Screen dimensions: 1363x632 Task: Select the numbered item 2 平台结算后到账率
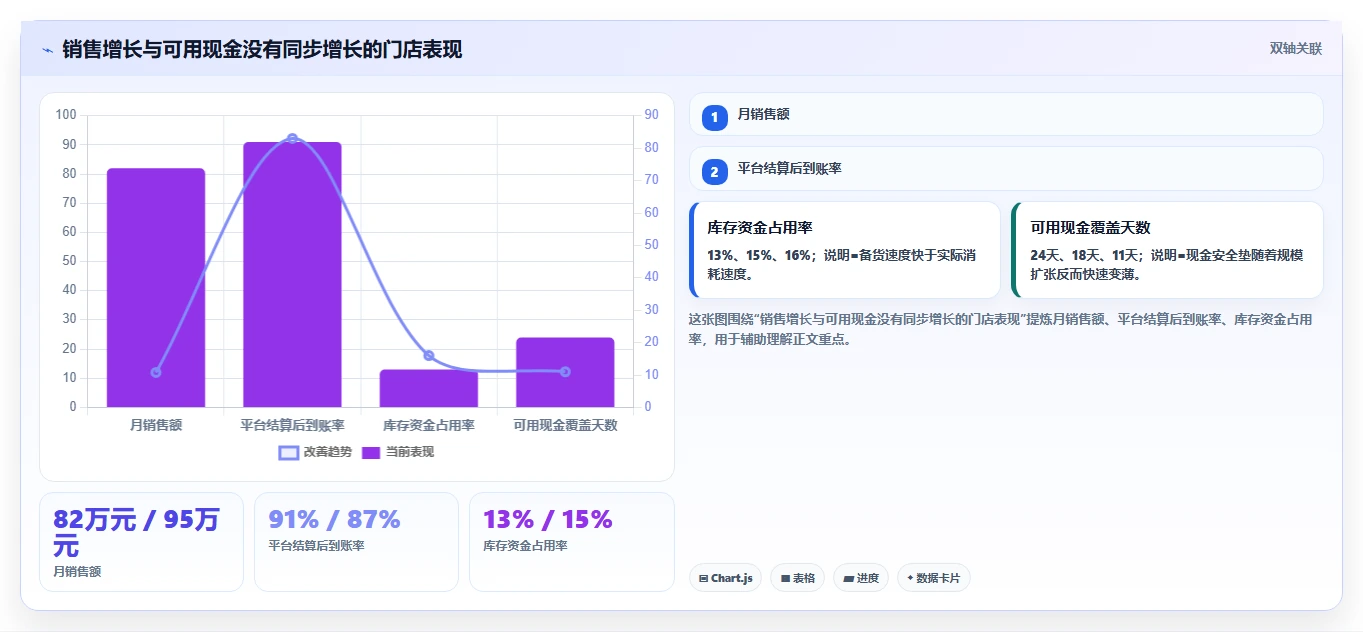click(1006, 169)
